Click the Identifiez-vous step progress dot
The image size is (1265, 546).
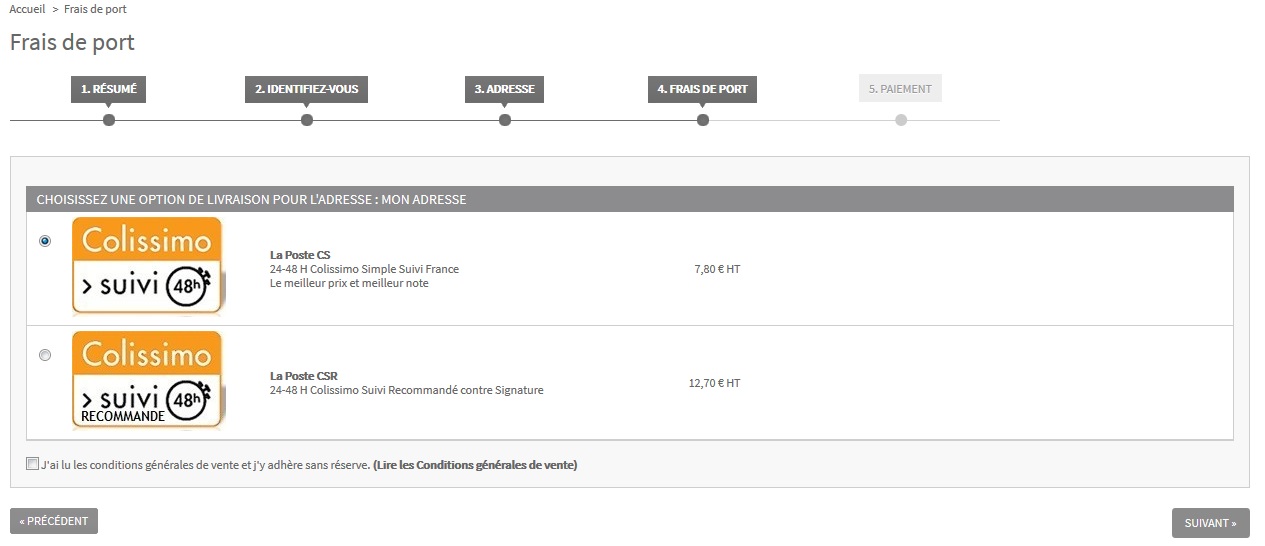coord(307,120)
